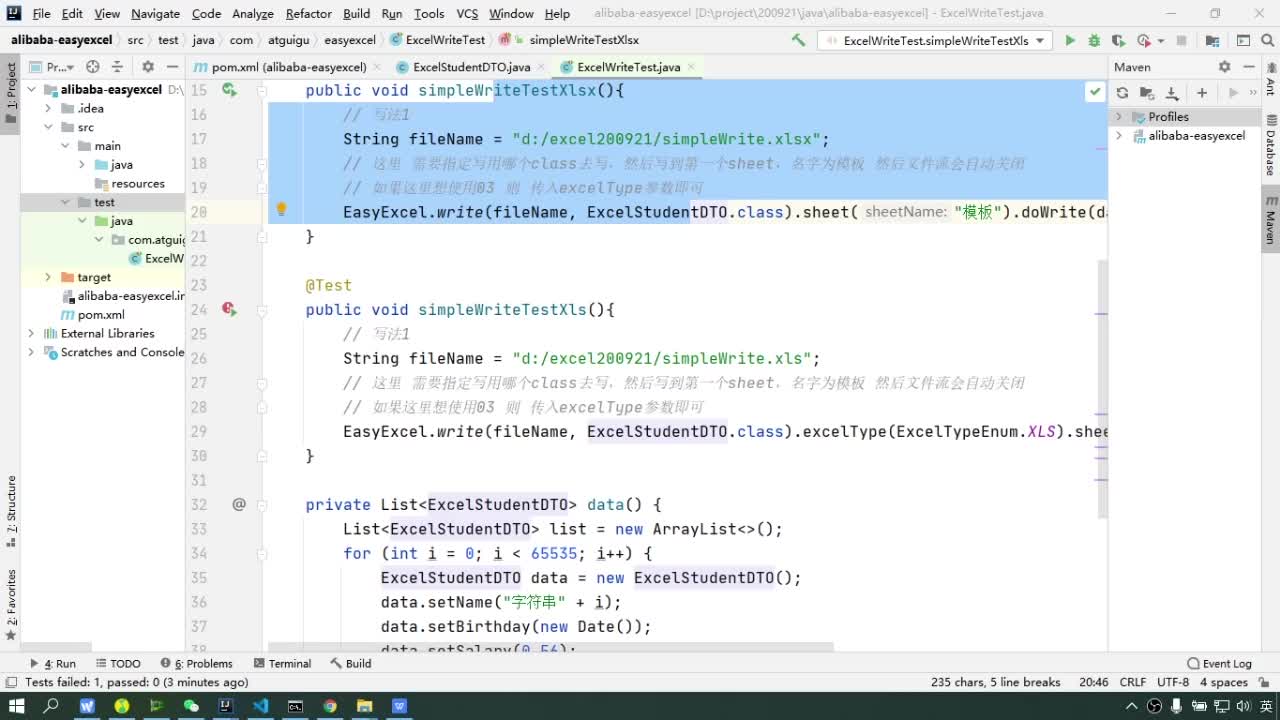Switch to pom.xml editor tab

pyautogui.click(x=289, y=67)
